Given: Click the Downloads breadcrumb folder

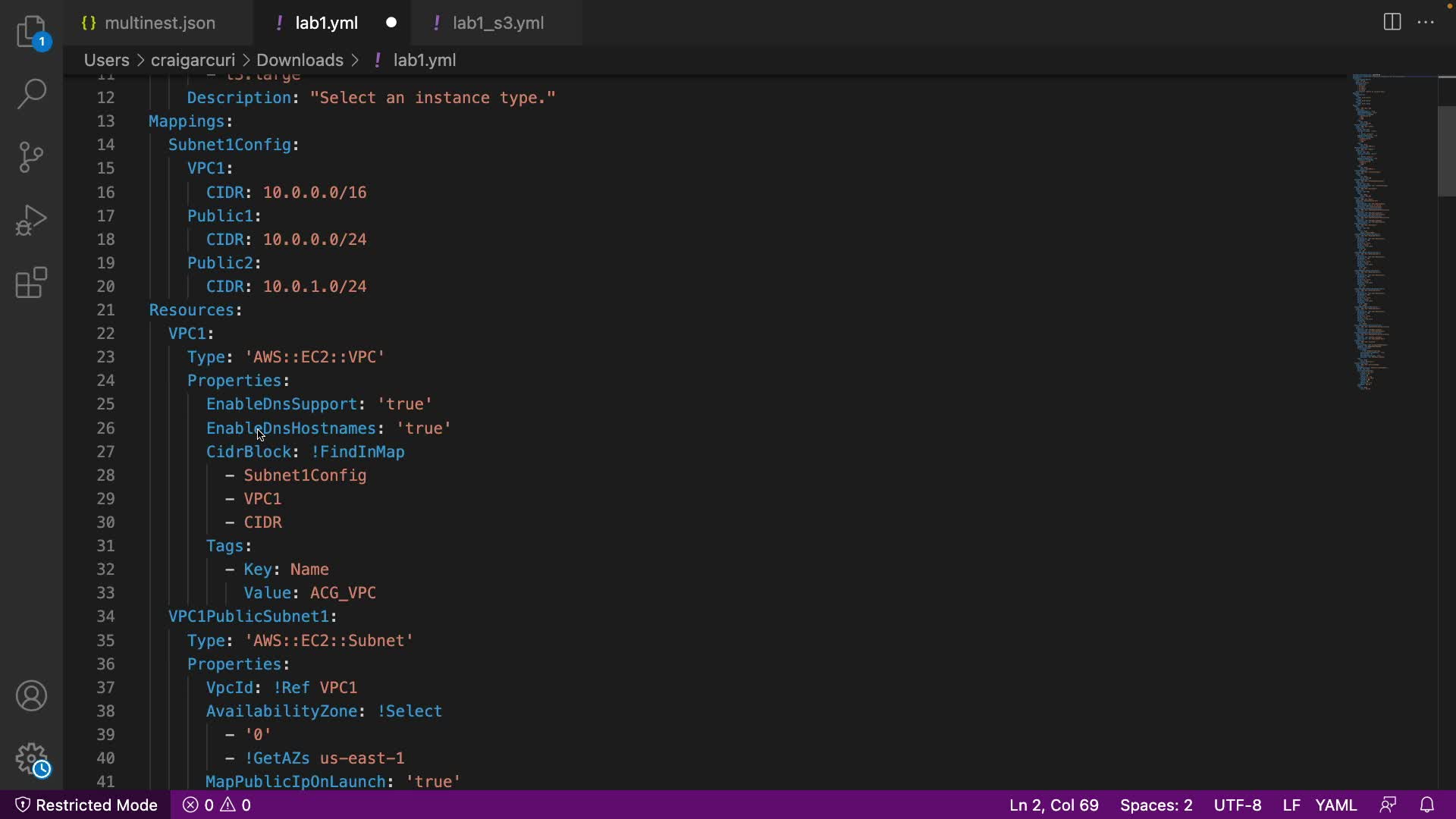Looking at the screenshot, I should 300,60.
